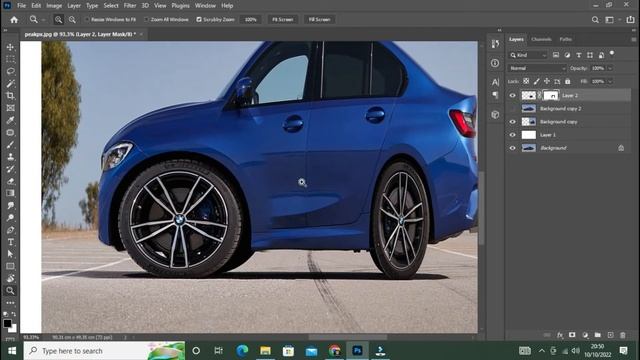Open the Character panel icon
The width and height of the screenshot is (640, 360).
tap(495, 82)
